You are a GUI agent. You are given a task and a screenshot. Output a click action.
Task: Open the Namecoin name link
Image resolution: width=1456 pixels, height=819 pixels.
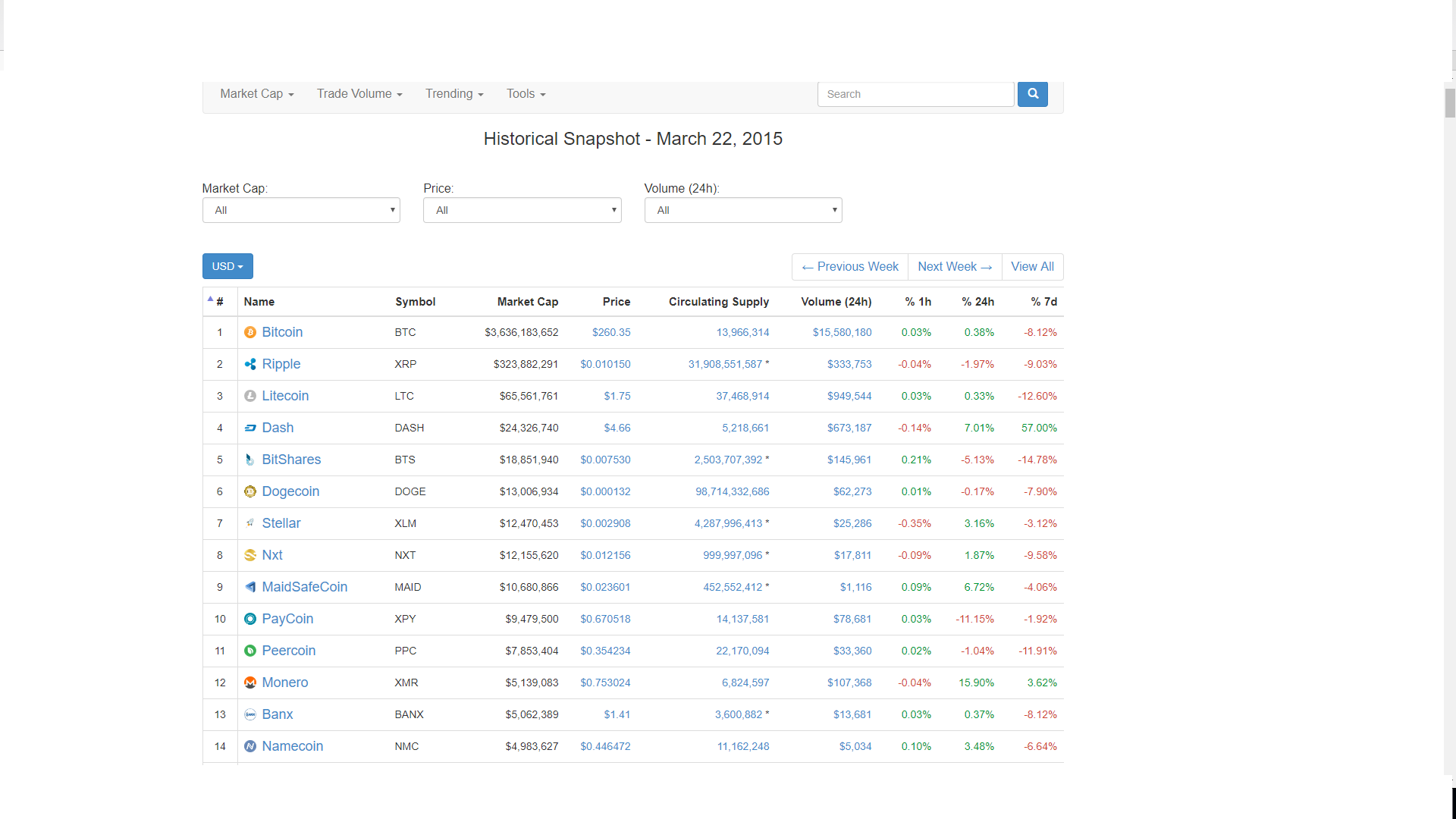pyautogui.click(x=293, y=746)
